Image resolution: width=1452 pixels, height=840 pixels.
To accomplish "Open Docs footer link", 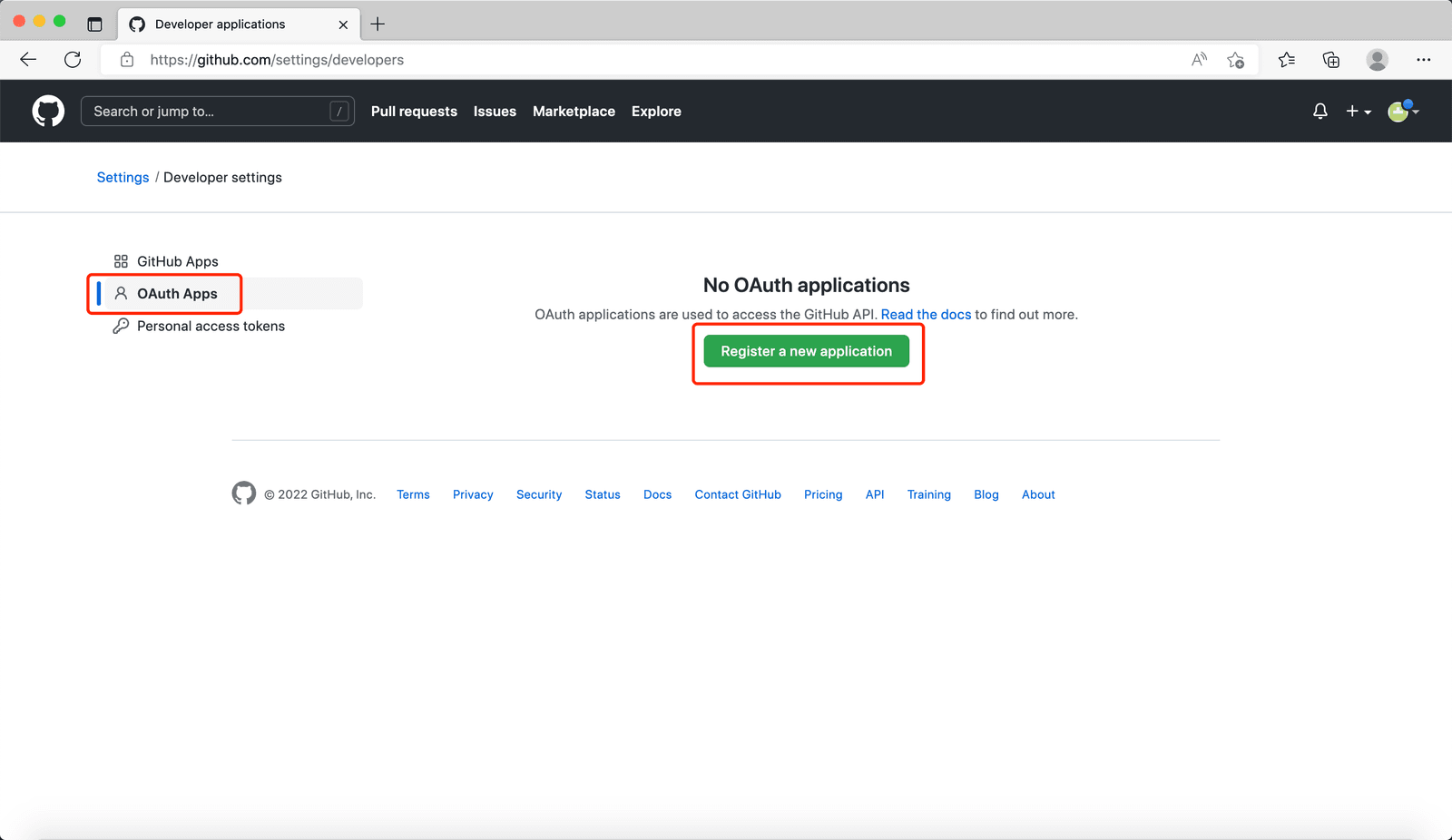I will click(658, 494).
